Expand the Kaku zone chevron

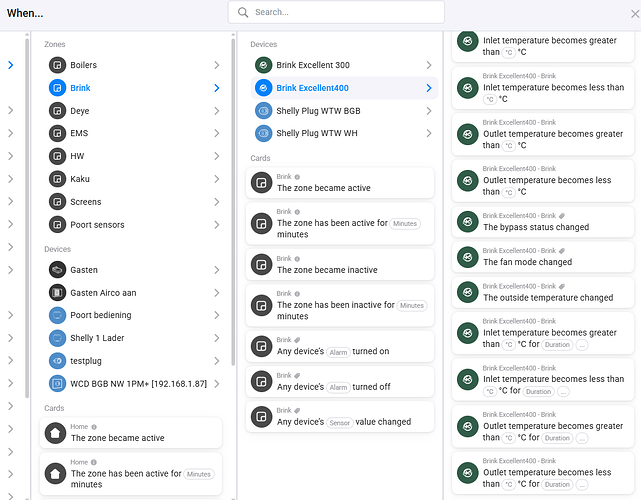coord(217,179)
